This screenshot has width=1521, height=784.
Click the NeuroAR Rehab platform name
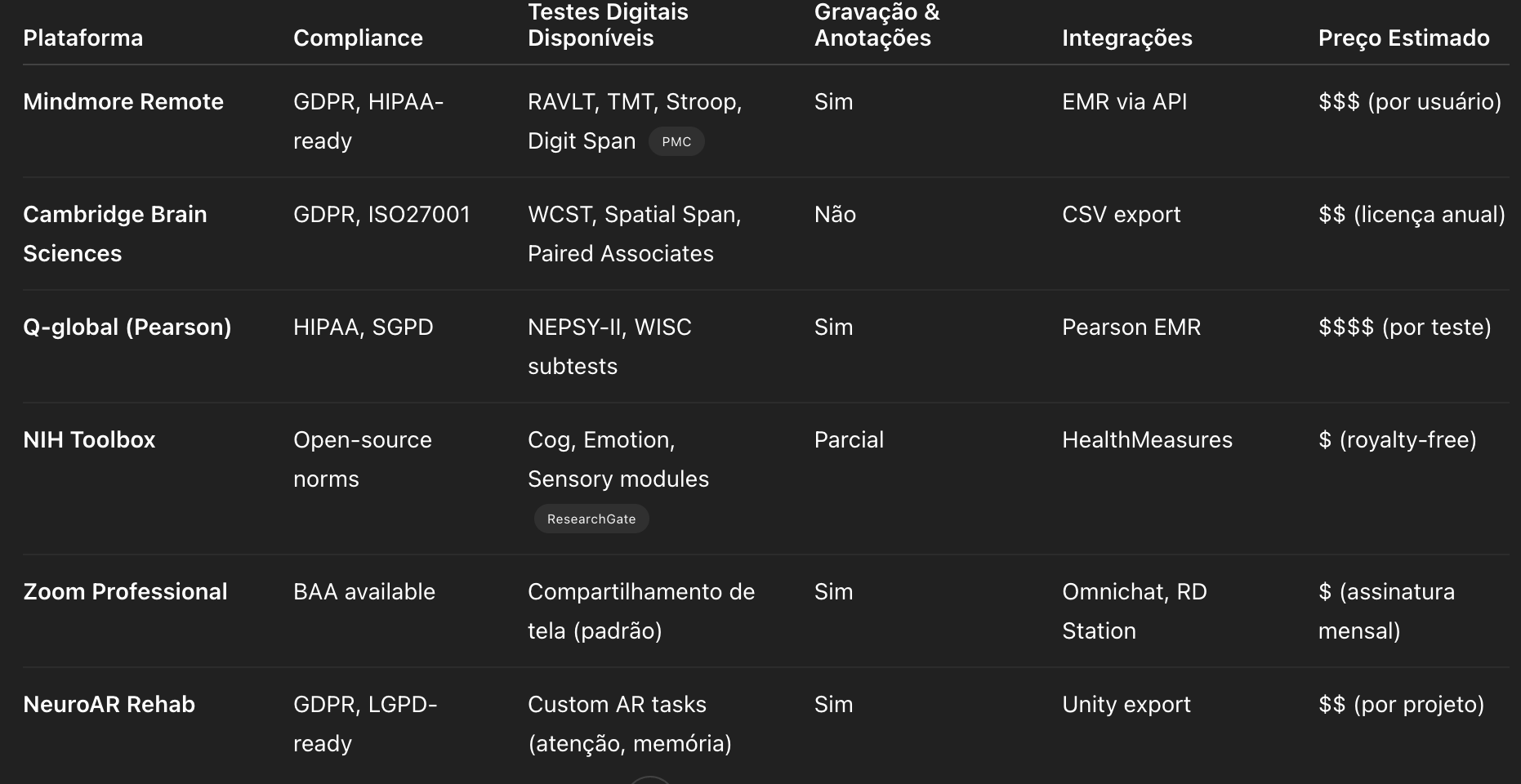(x=109, y=705)
